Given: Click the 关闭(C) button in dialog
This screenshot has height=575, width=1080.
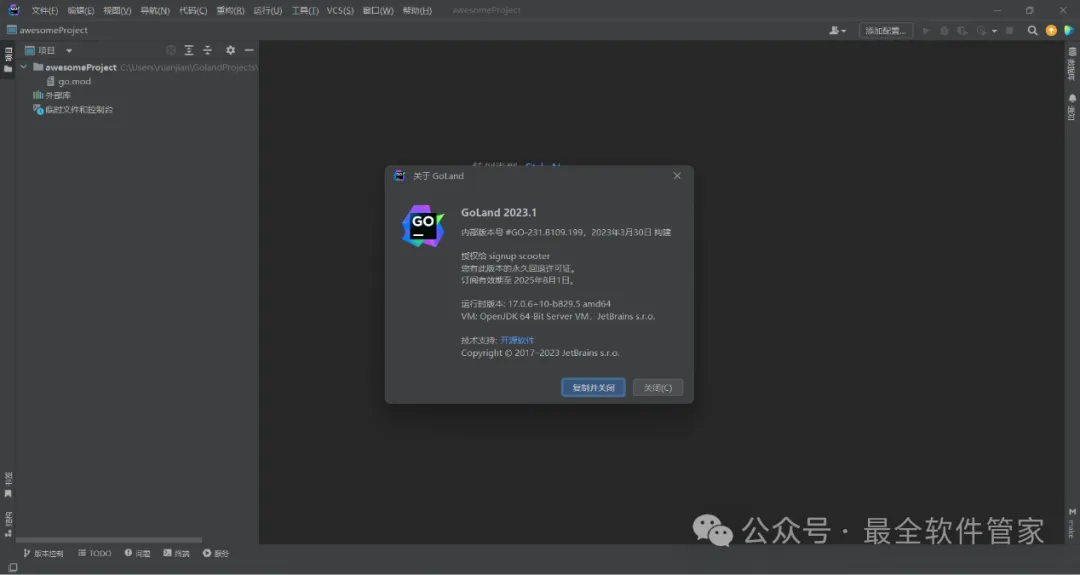Looking at the screenshot, I should (658, 388).
